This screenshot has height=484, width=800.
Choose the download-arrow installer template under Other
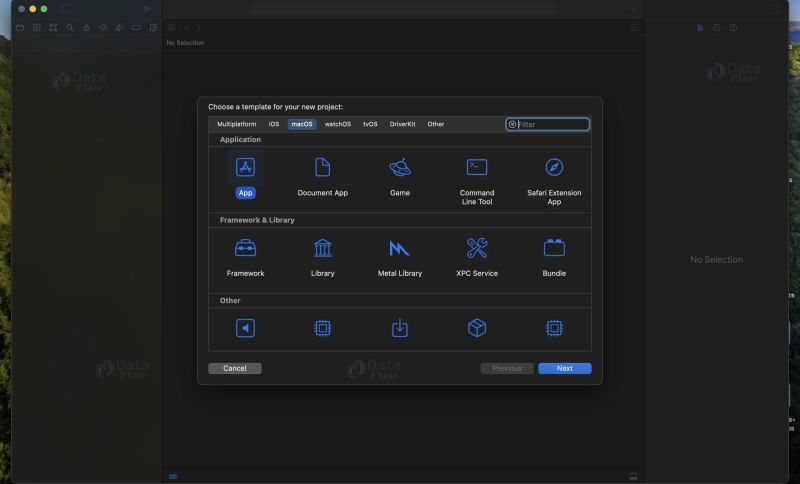click(x=400, y=328)
